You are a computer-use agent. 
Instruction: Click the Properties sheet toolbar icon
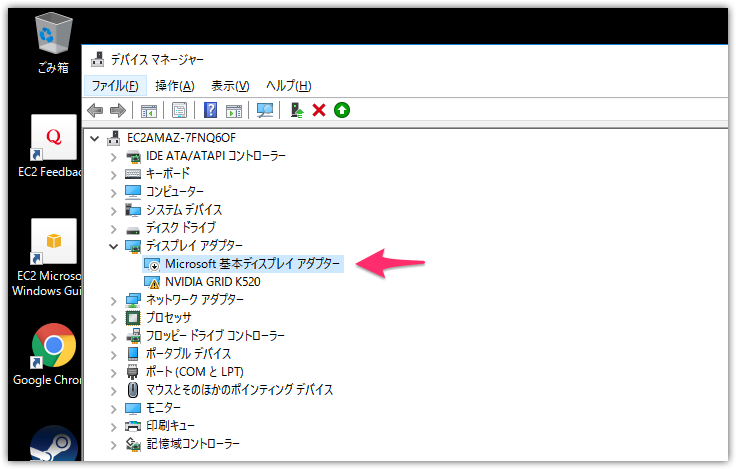coord(180,110)
